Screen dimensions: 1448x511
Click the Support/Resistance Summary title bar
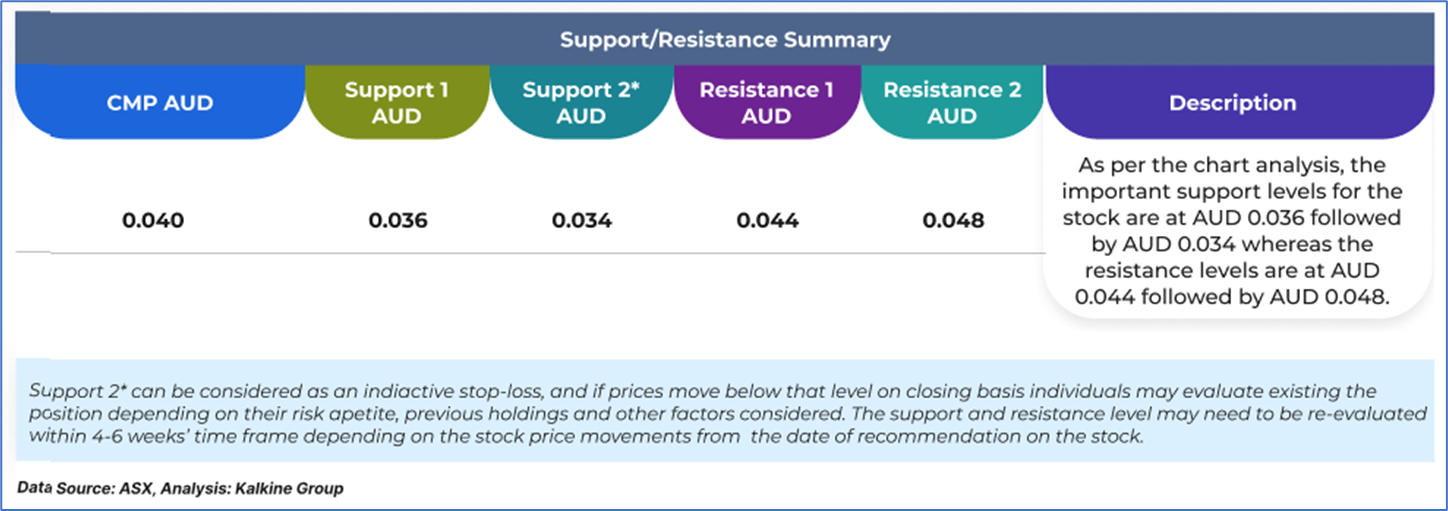click(724, 41)
